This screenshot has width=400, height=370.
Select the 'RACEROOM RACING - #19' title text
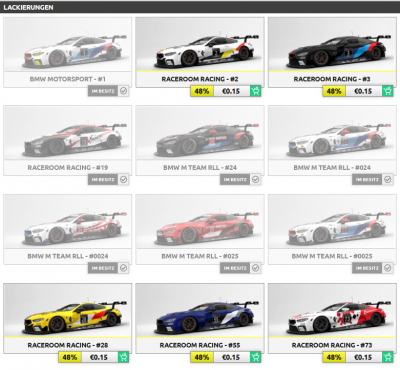coord(68,168)
